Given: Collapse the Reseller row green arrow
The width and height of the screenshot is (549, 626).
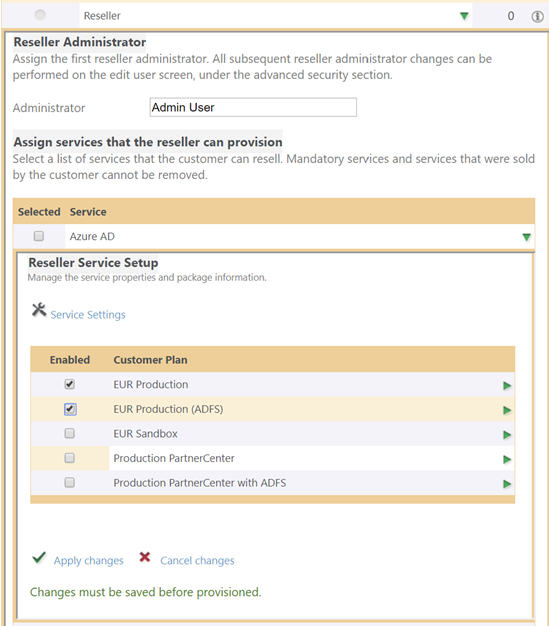Looking at the screenshot, I should [x=464, y=16].
